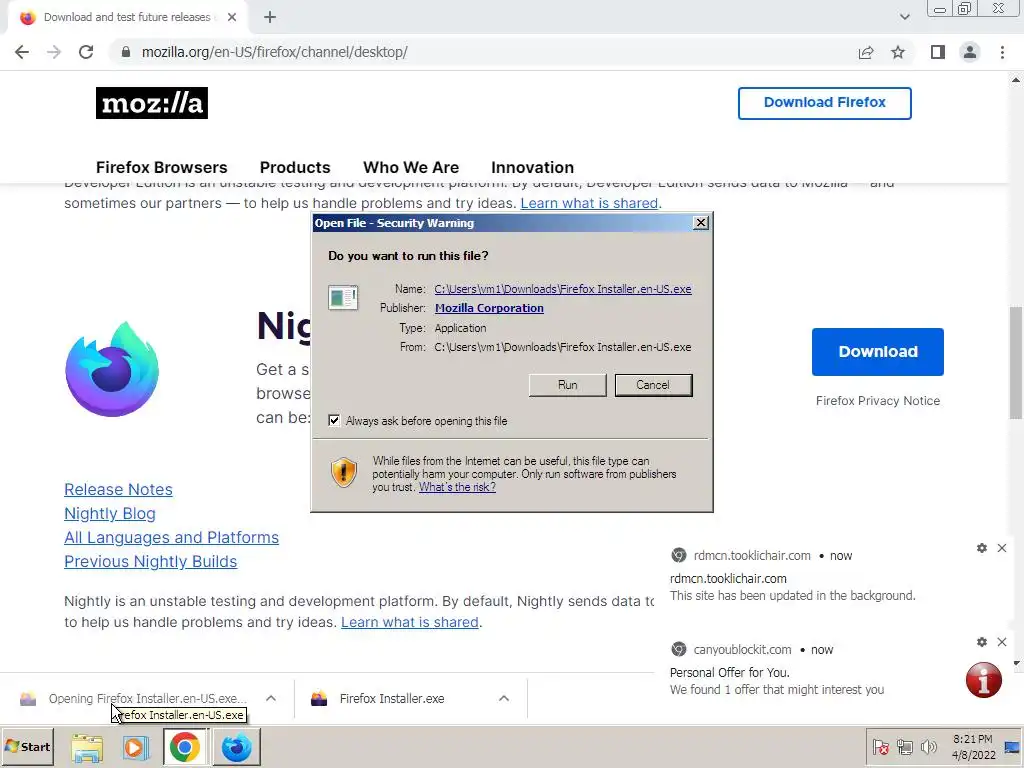Open the Firefox Privacy Notice link
Image resolution: width=1024 pixels, height=768 pixels.
[x=878, y=401]
